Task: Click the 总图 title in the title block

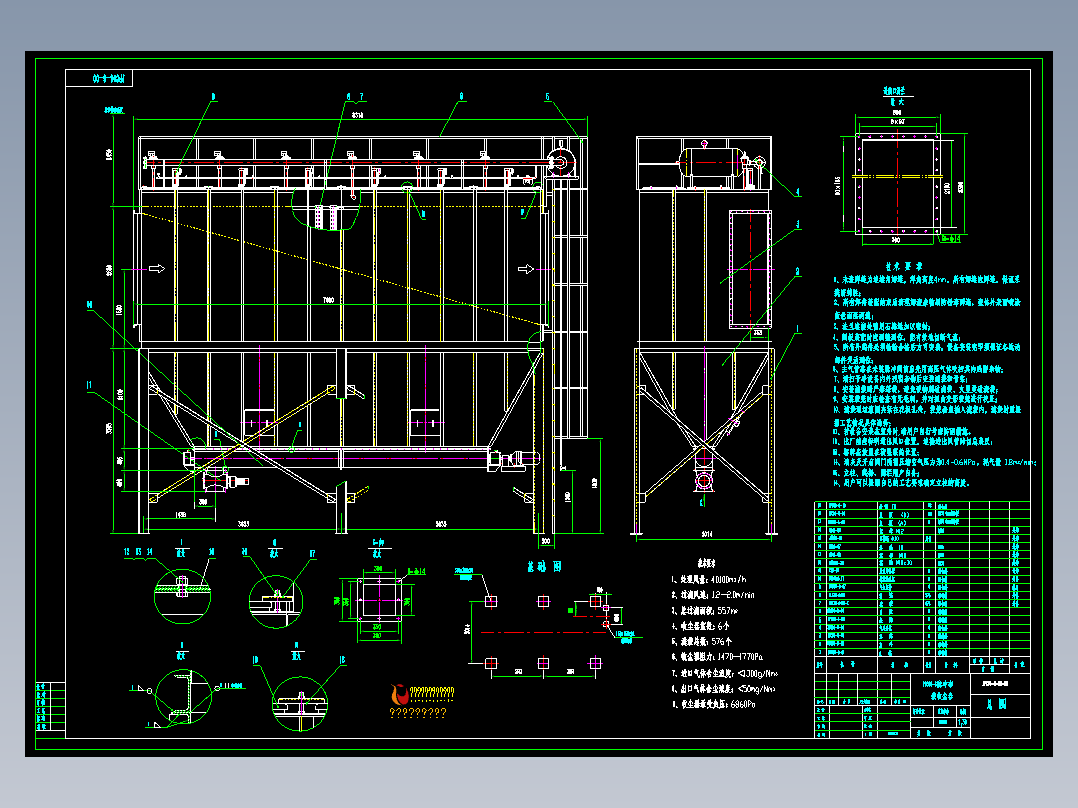Action: click(x=998, y=704)
